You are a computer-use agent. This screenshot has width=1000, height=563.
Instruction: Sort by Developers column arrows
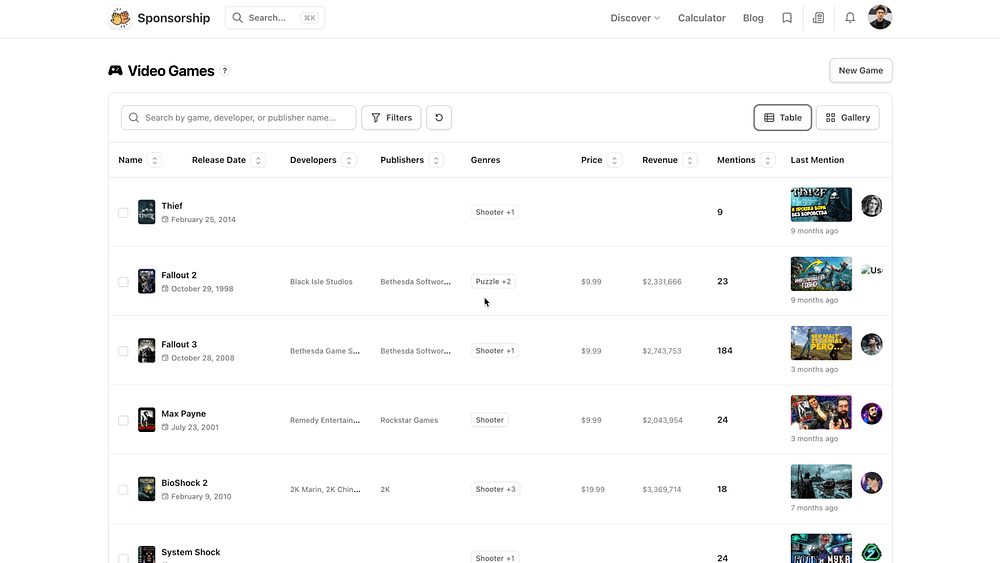coord(349,160)
